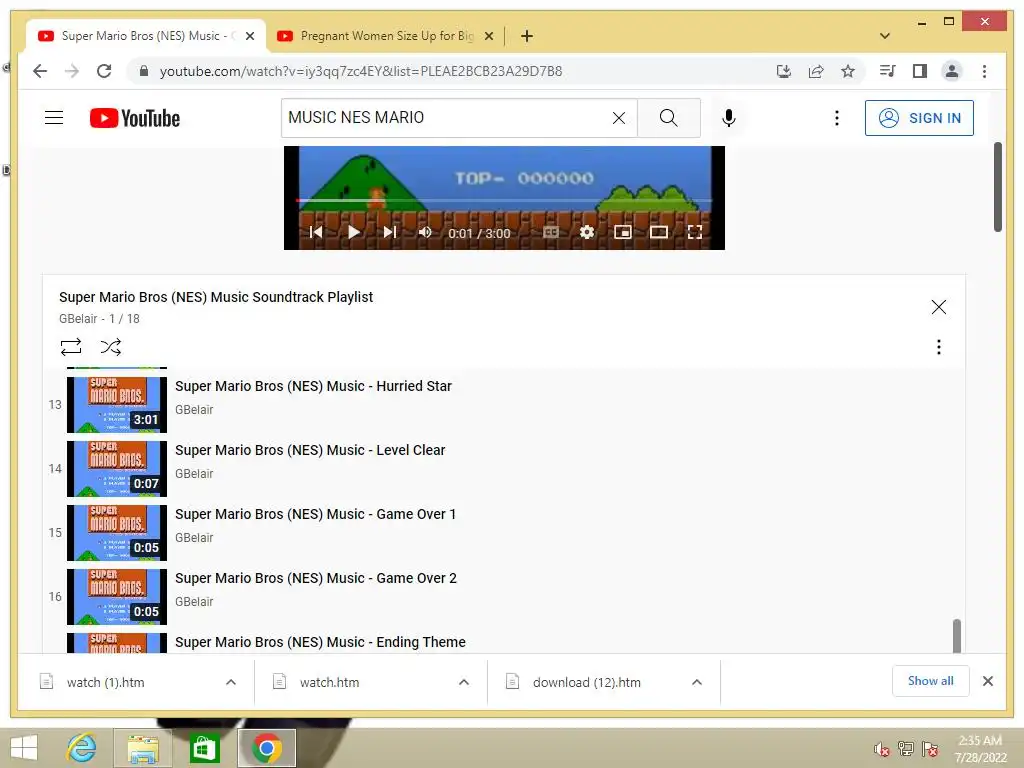
Task: Click the playlist scrollbar thumb
Action: (x=957, y=636)
